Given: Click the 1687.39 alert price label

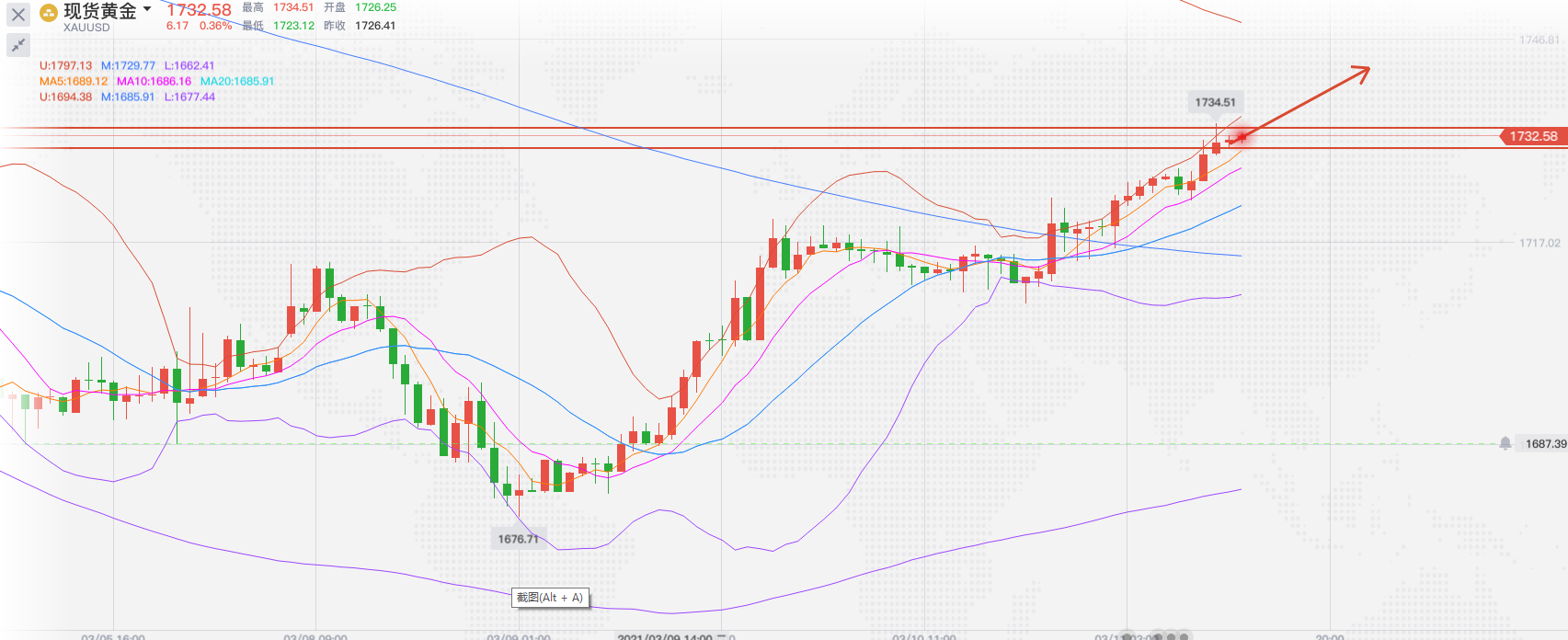Looking at the screenshot, I should tap(1545, 443).
